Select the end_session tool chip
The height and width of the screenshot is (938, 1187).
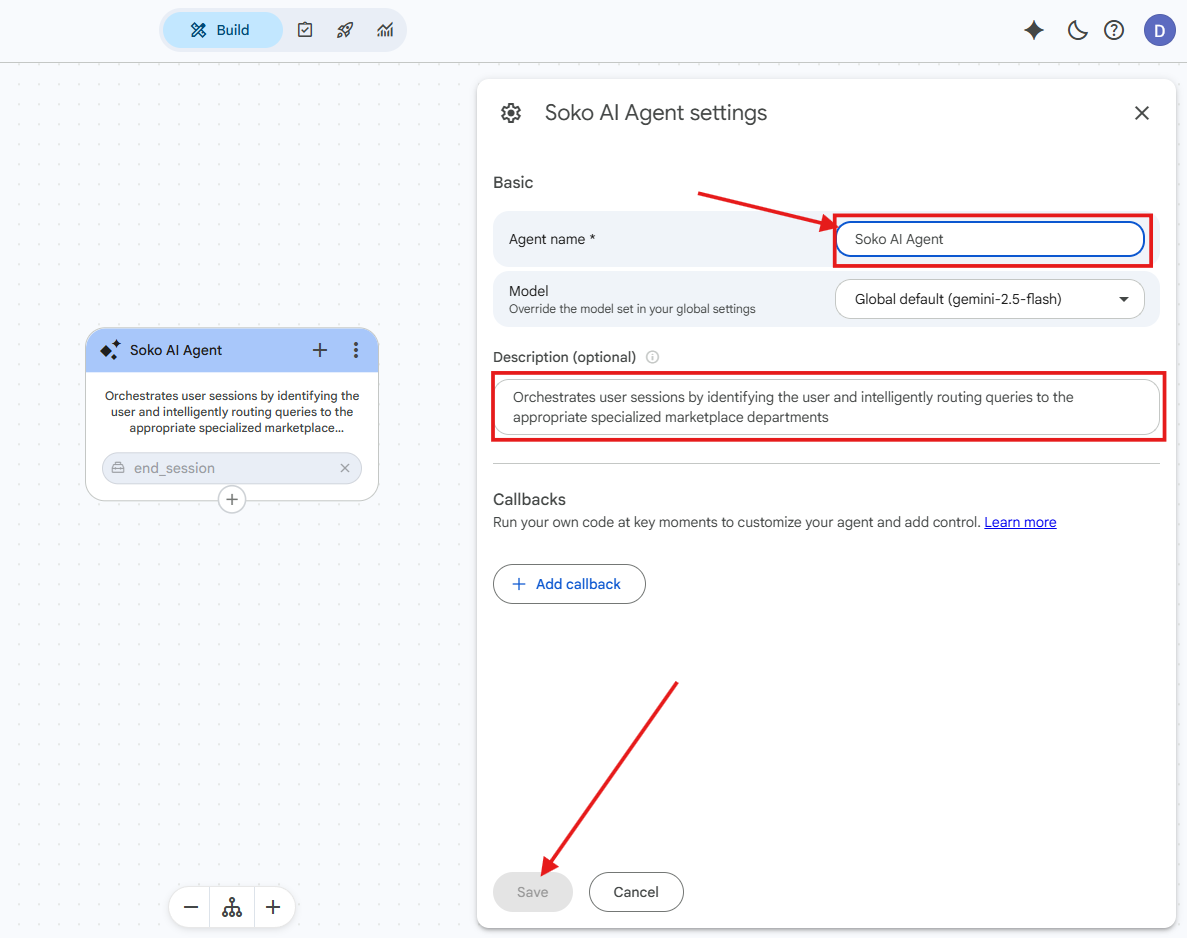[x=232, y=468]
